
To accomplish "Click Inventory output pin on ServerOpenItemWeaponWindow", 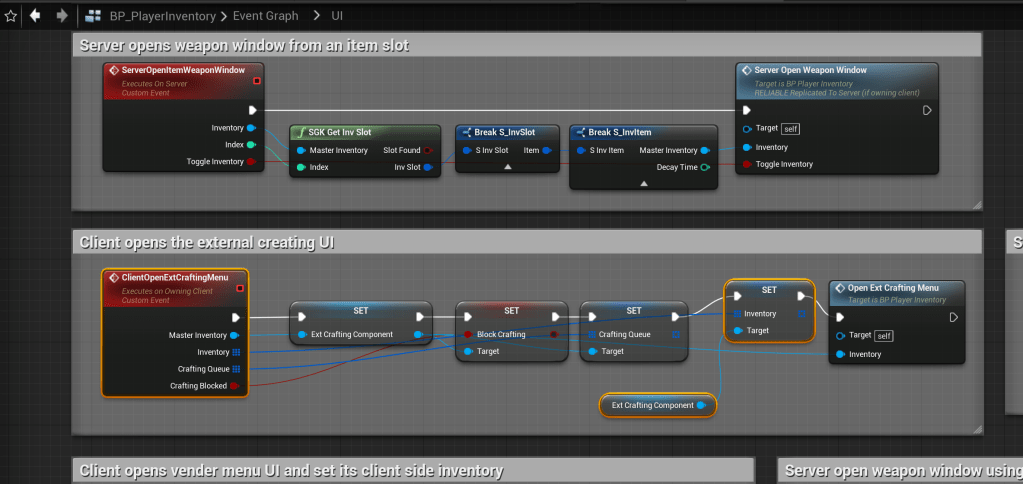I will point(251,128).
